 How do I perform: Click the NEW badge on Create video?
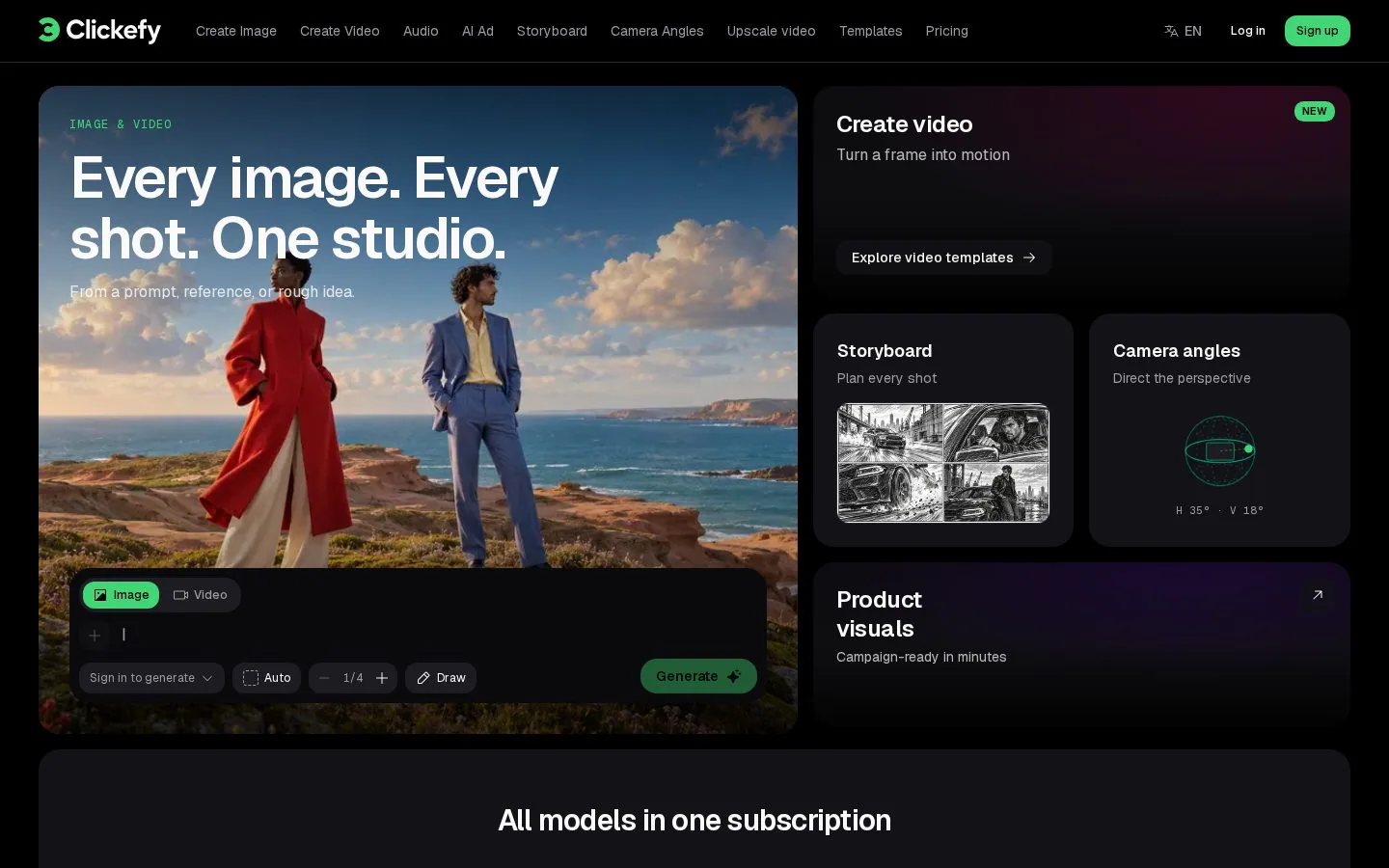(x=1314, y=111)
